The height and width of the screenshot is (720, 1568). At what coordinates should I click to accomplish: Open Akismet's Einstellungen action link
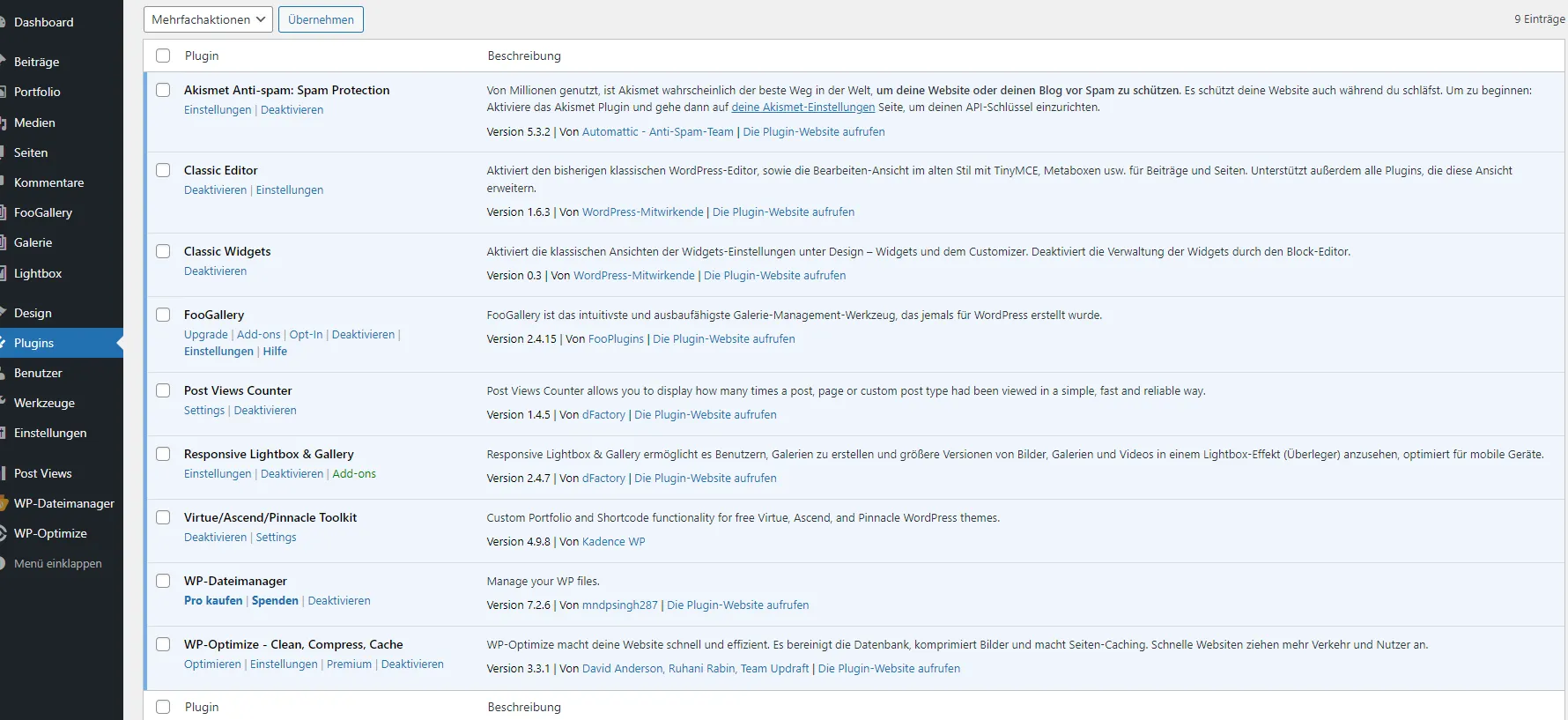coord(218,110)
